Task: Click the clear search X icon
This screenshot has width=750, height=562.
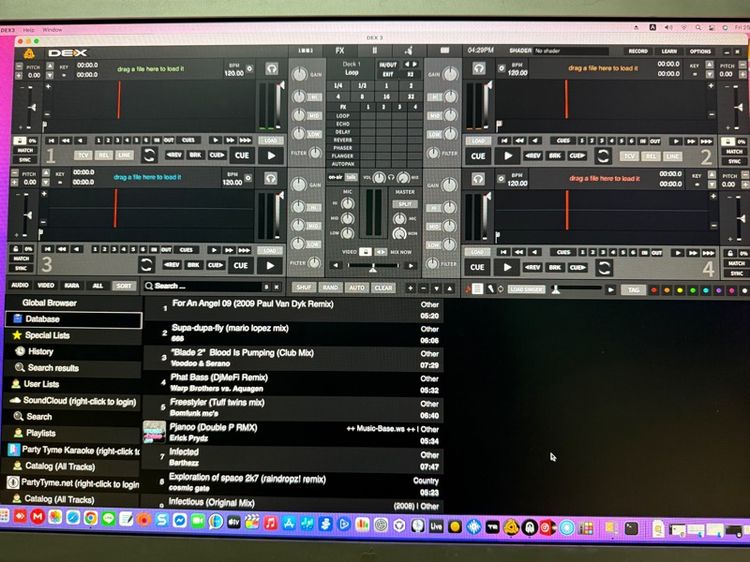Action: click(x=276, y=287)
